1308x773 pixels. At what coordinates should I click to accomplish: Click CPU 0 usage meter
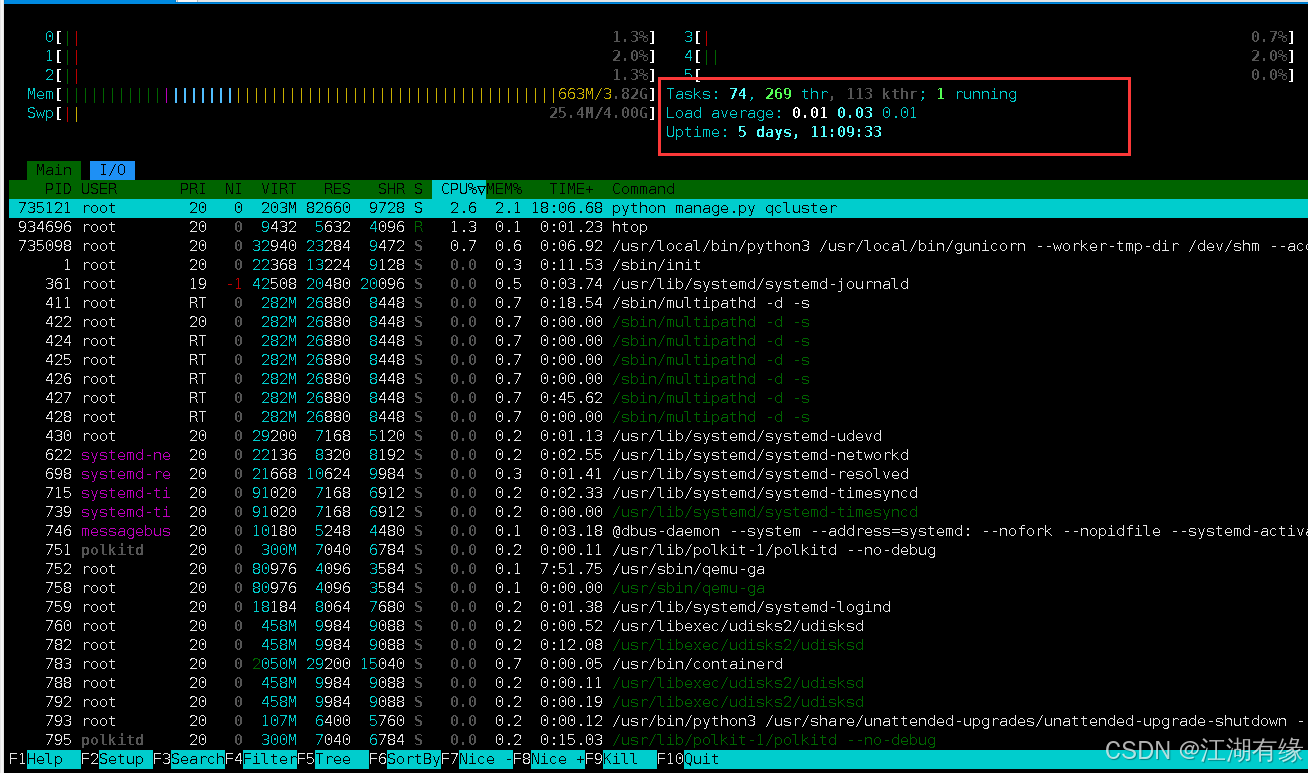point(350,37)
